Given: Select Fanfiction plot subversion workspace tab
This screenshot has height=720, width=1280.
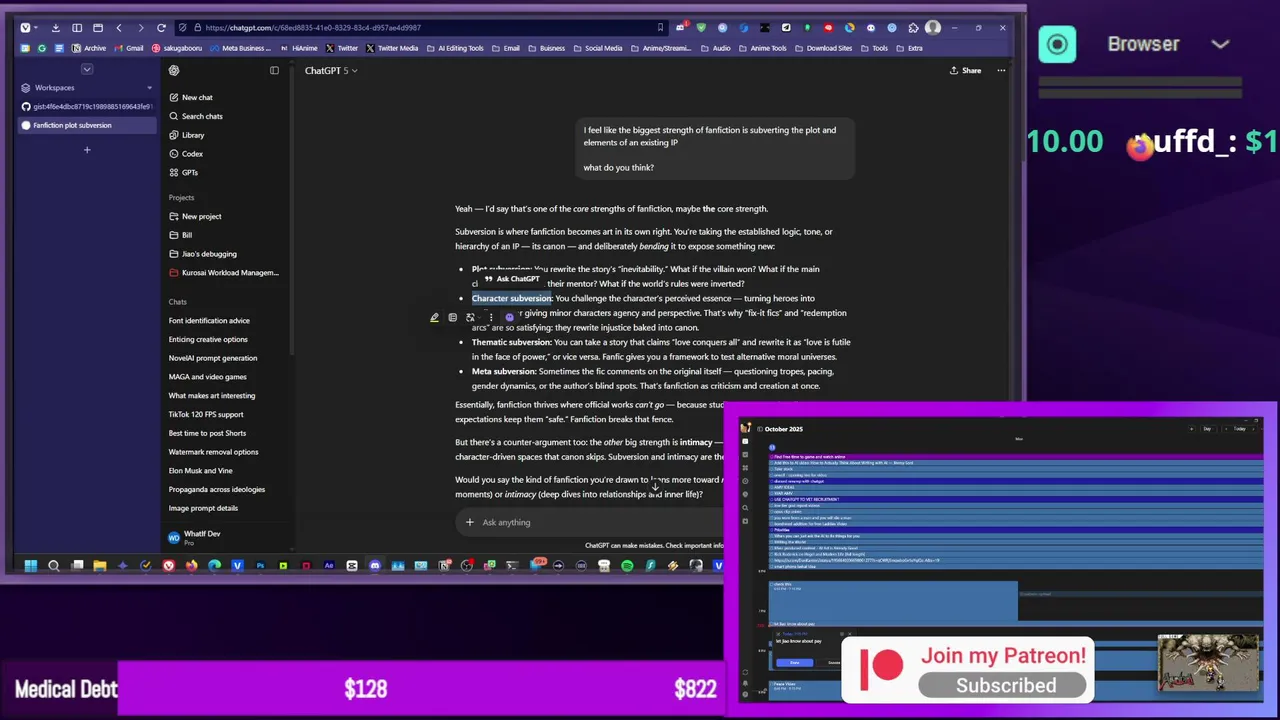Looking at the screenshot, I should pyautogui.click(x=86, y=125).
